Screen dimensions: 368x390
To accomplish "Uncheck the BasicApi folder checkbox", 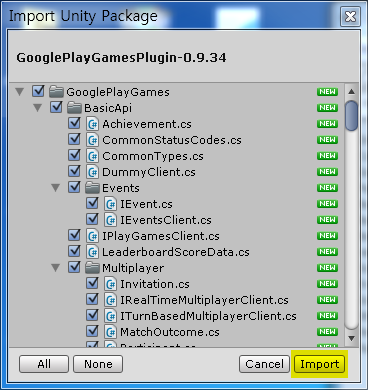I will pyautogui.click(x=56, y=107).
